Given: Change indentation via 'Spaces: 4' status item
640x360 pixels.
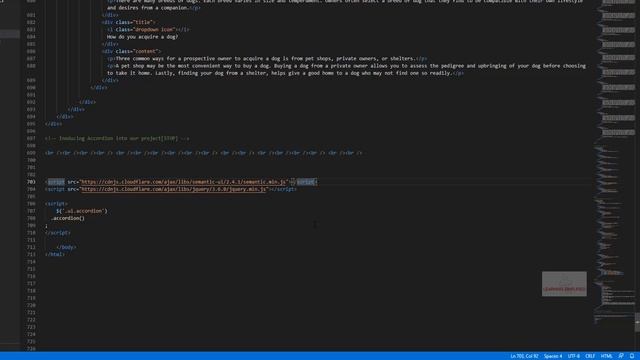Looking at the screenshot, I should pyautogui.click(x=553, y=356).
